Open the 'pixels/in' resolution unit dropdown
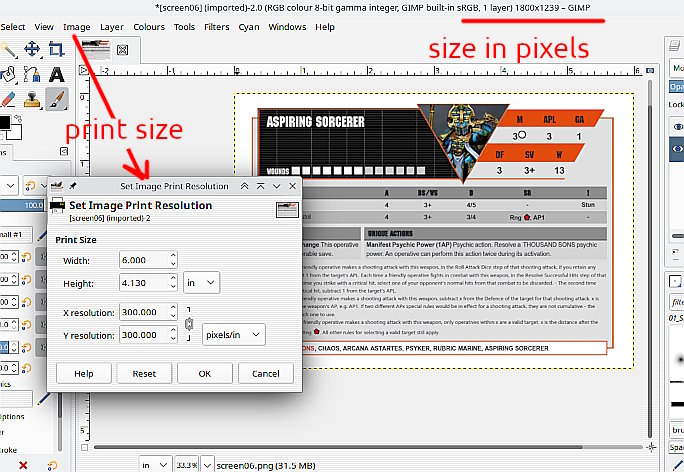Viewport: 684px width, 472px height. [x=233, y=335]
